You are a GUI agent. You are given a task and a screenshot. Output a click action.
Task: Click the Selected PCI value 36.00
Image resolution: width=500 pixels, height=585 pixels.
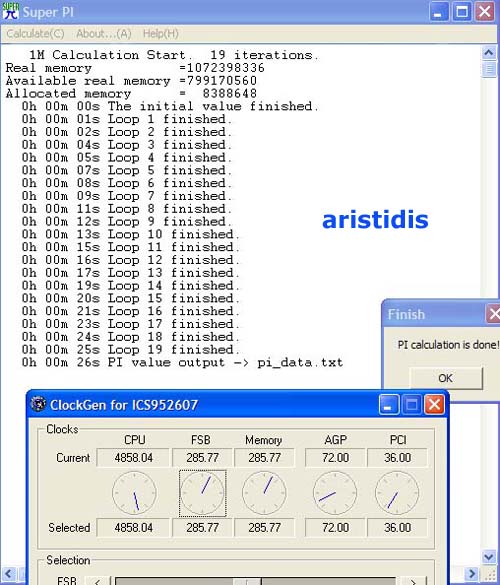397,528
